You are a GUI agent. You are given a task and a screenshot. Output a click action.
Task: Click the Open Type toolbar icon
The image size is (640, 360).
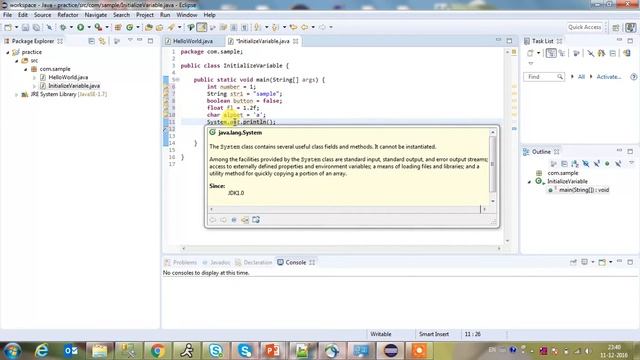click(149, 27)
